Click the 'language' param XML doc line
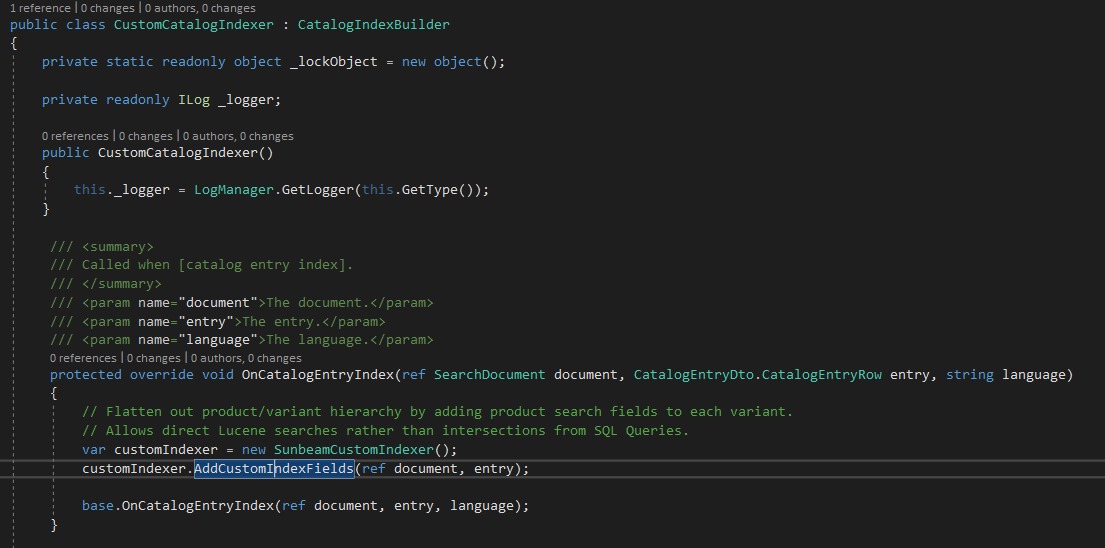This screenshot has height=548, width=1105. [242, 340]
